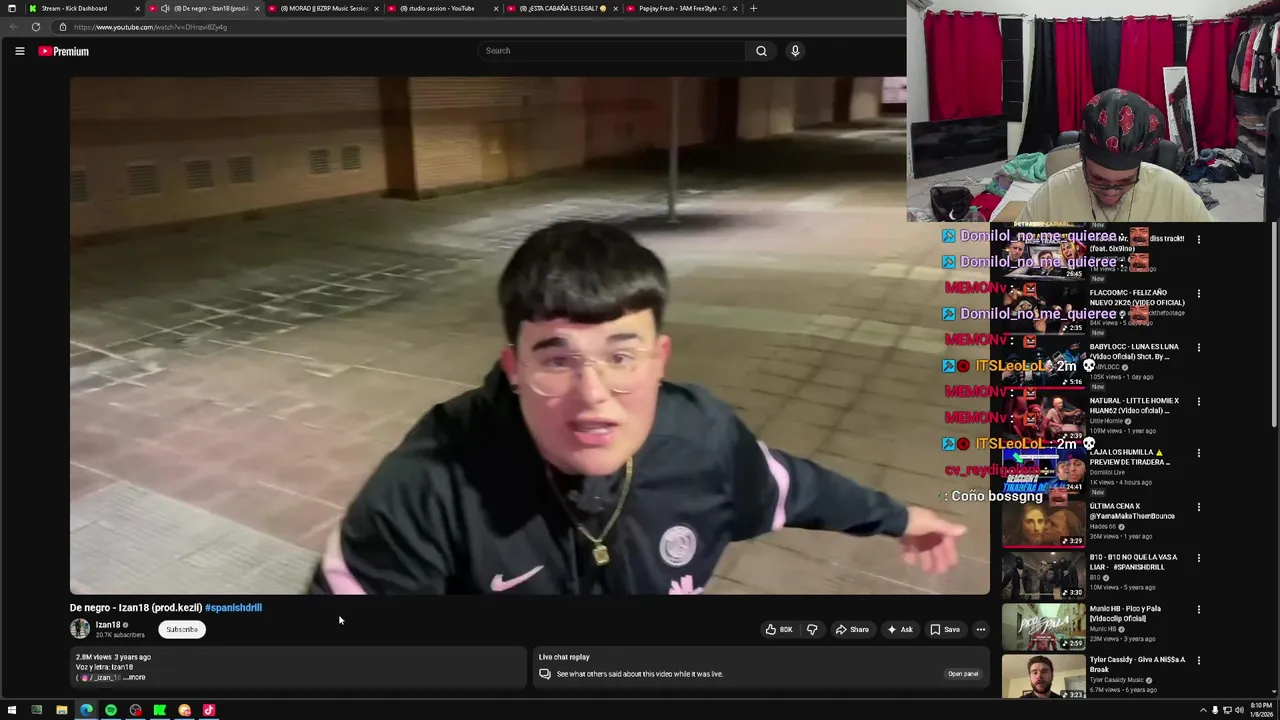Open a new browser tab

coord(753,8)
